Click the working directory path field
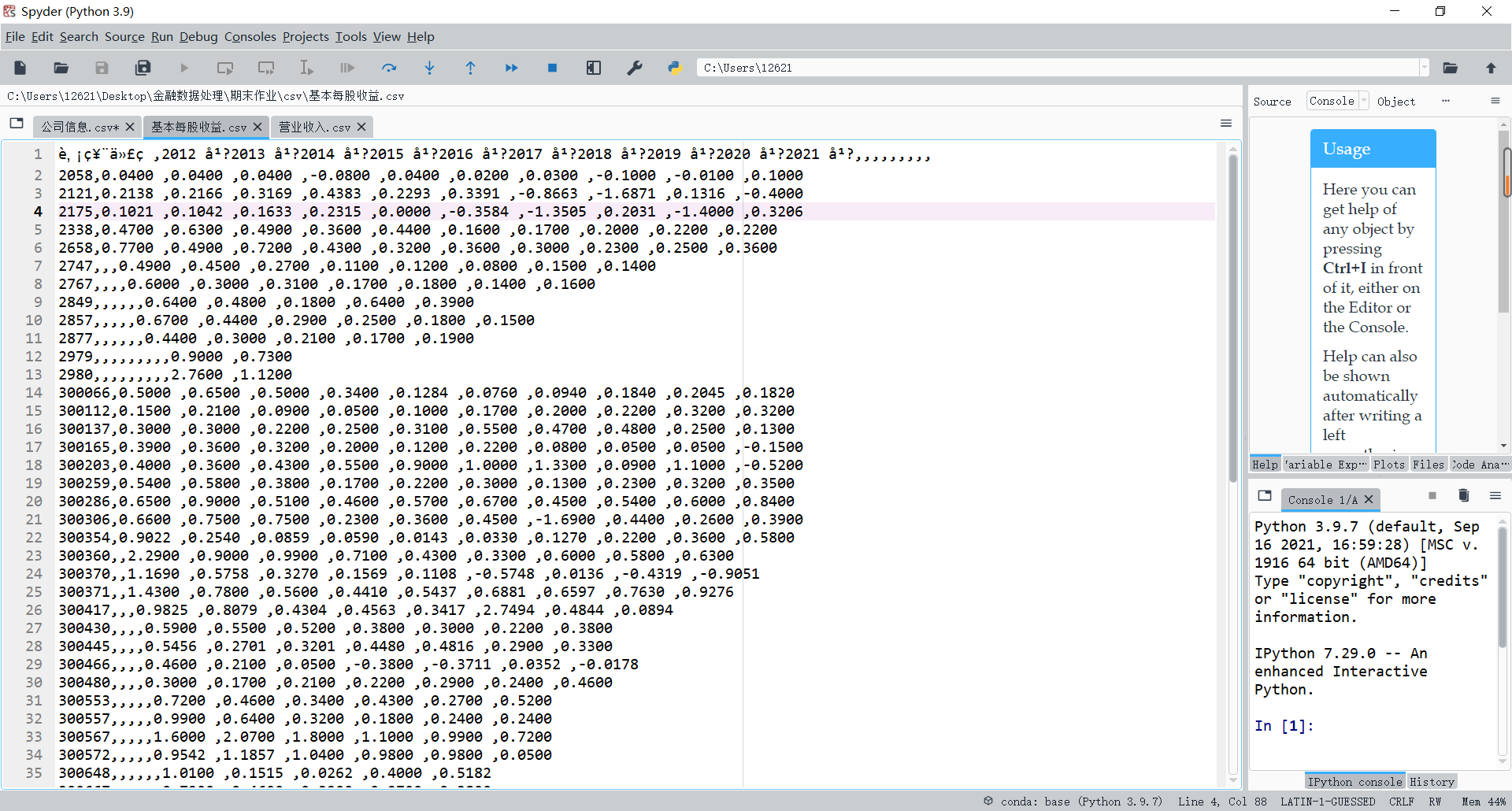 tap(1058, 68)
